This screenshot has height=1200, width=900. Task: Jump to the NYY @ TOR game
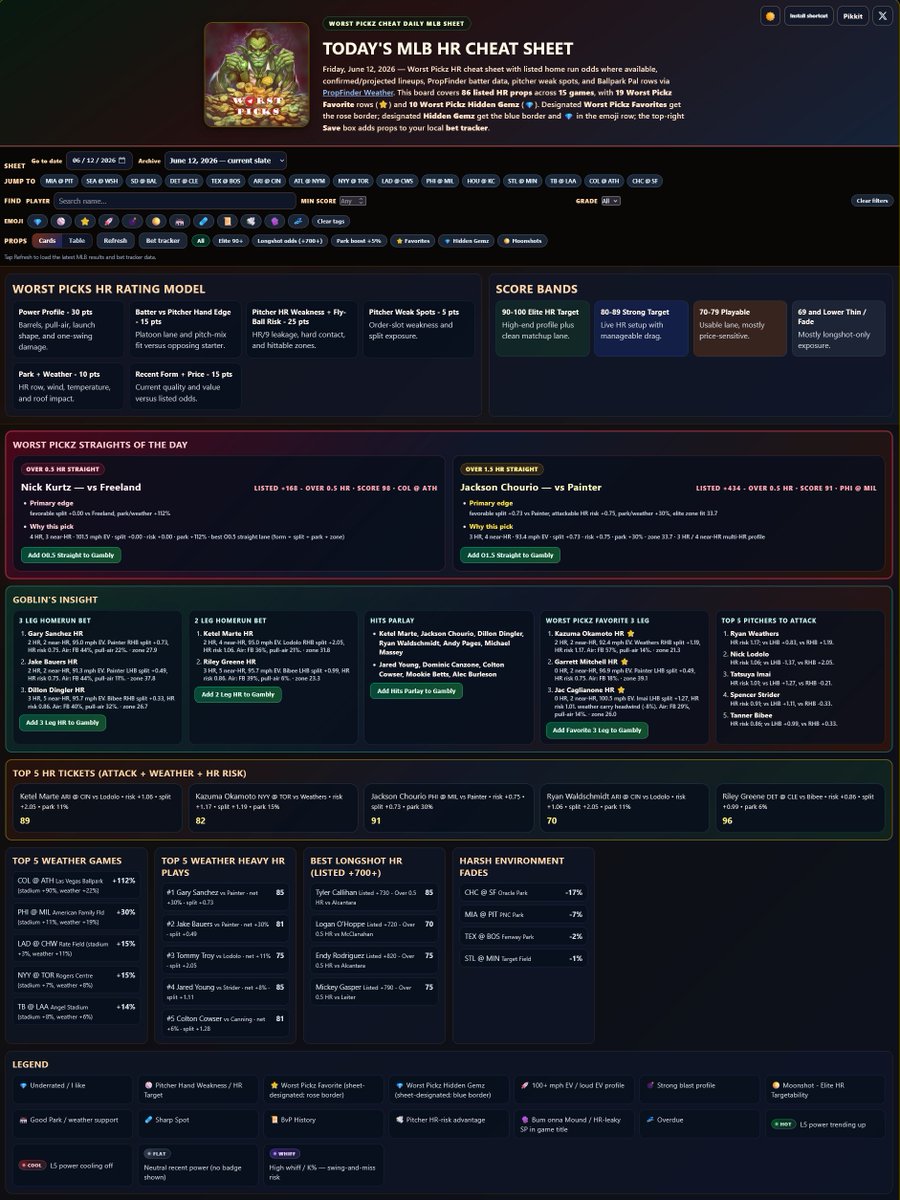pos(353,181)
